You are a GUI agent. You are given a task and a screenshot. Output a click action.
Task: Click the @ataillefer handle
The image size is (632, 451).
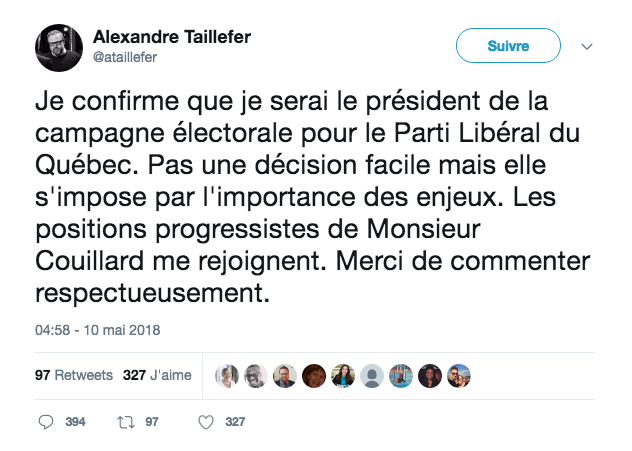point(125,57)
